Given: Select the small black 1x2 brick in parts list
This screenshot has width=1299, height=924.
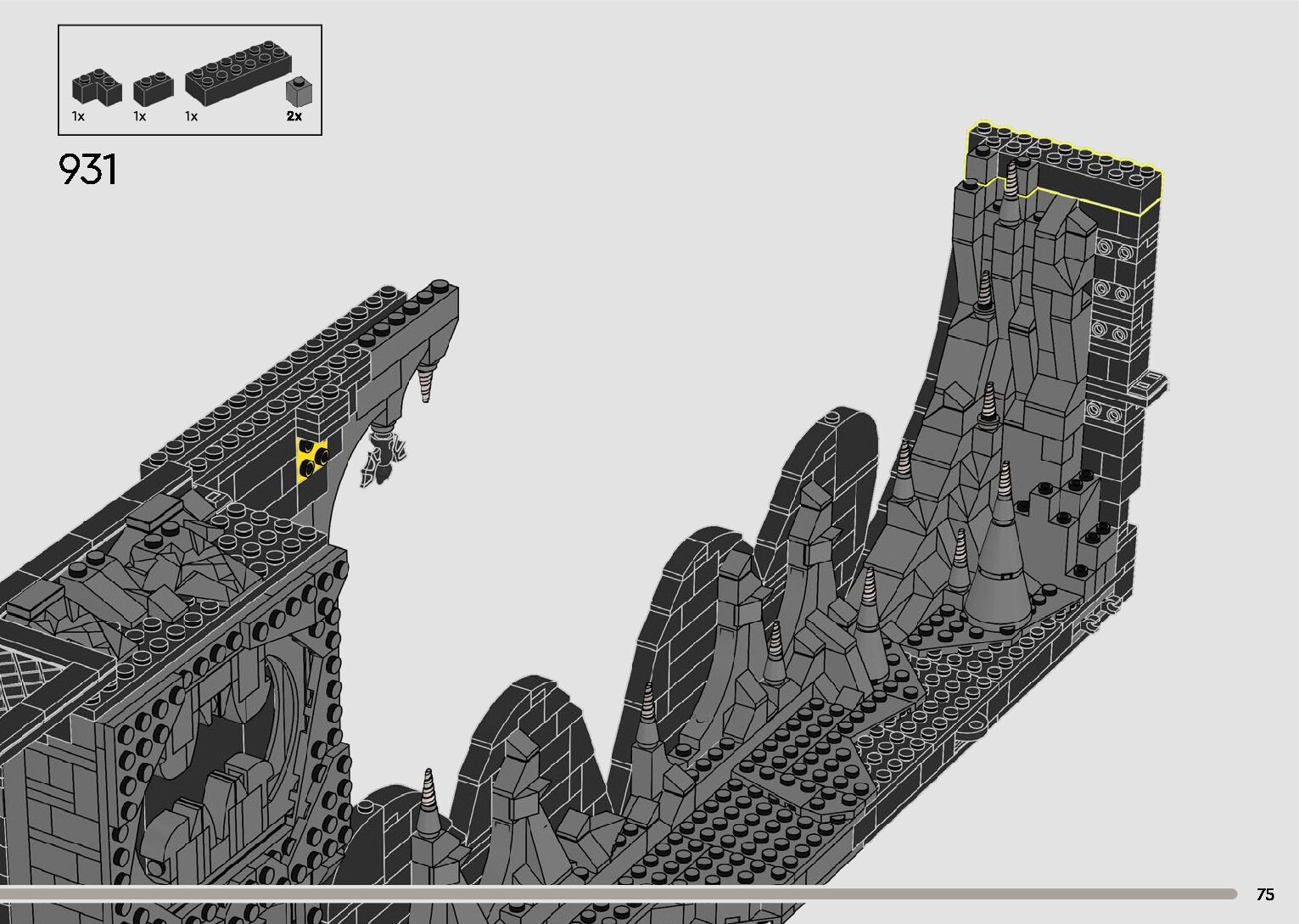Looking at the screenshot, I should click(x=154, y=87).
